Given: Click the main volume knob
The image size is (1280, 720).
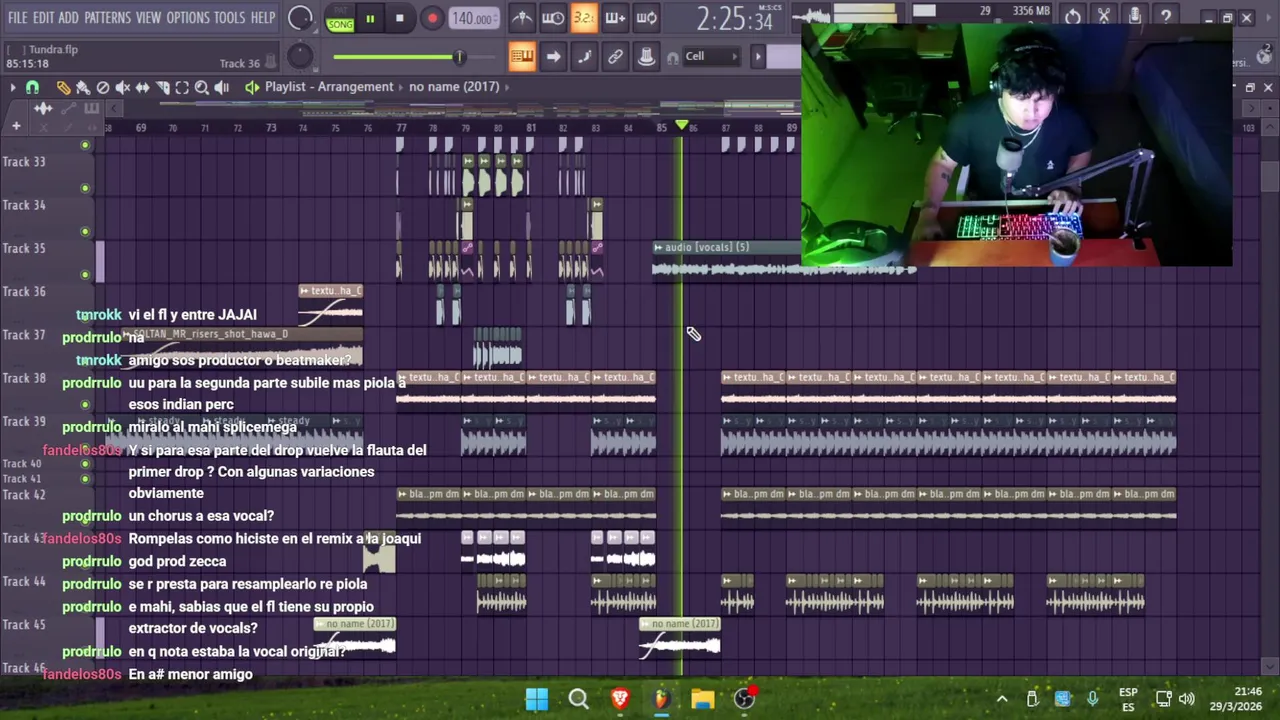Looking at the screenshot, I should 300,18.
